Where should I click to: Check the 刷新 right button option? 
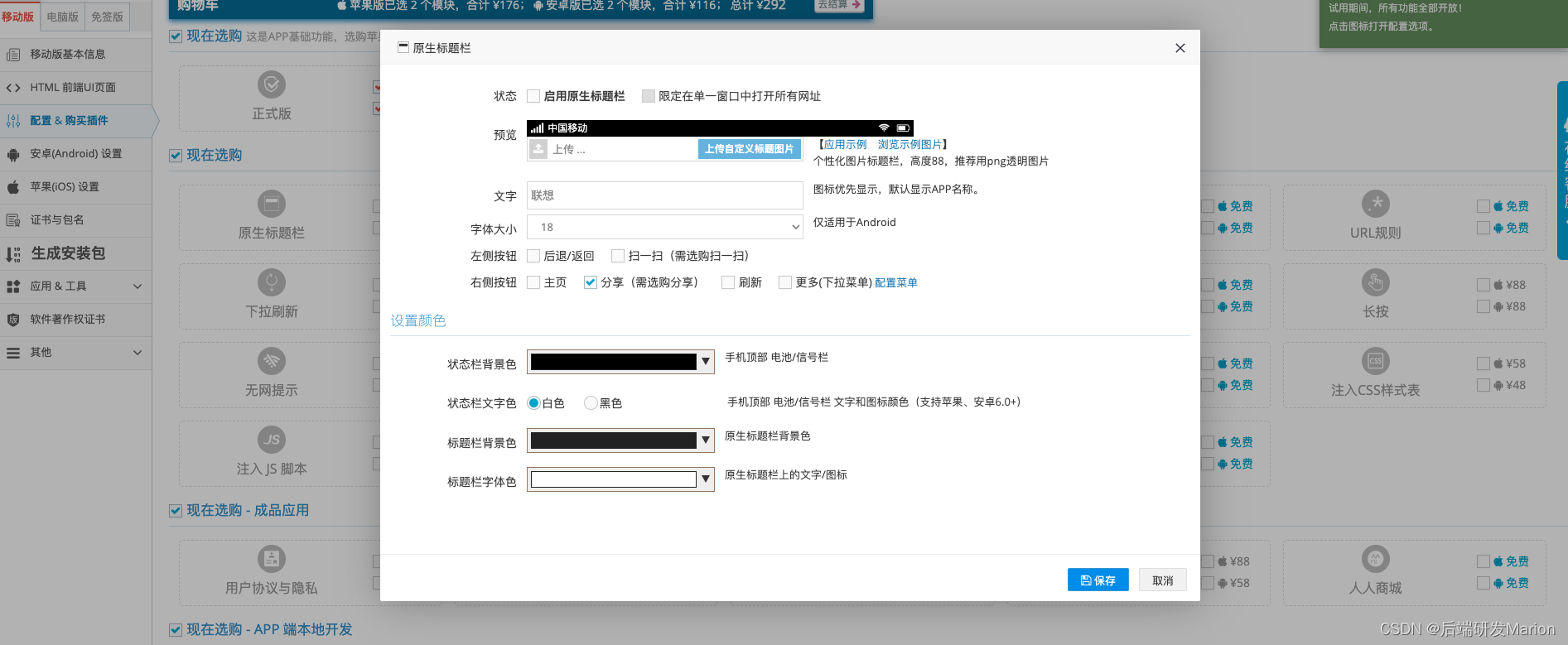728,282
